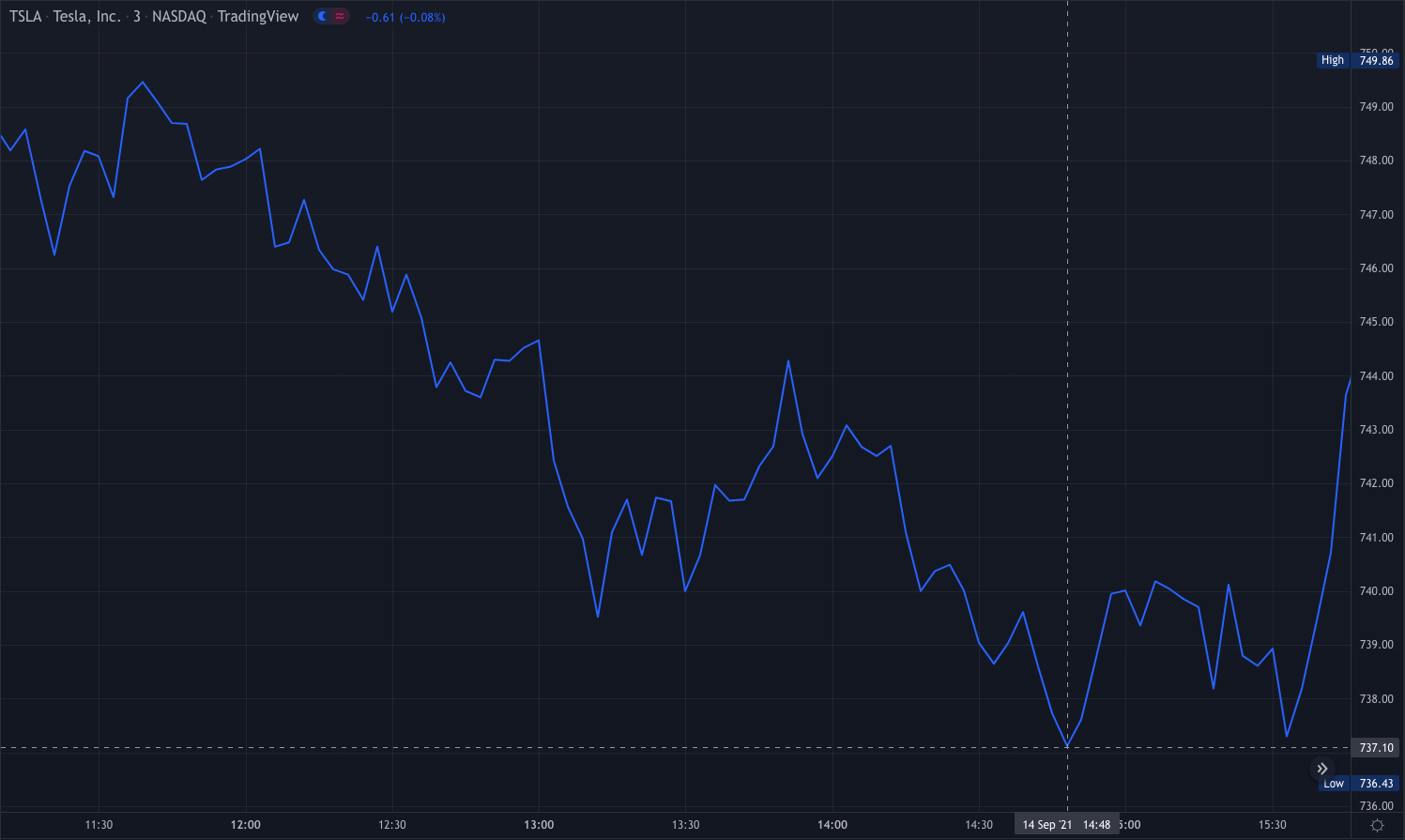Viewport: 1405px width, 840px height.
Task: Click 12:00 on the time axis
Action: [x=246, y=825]
